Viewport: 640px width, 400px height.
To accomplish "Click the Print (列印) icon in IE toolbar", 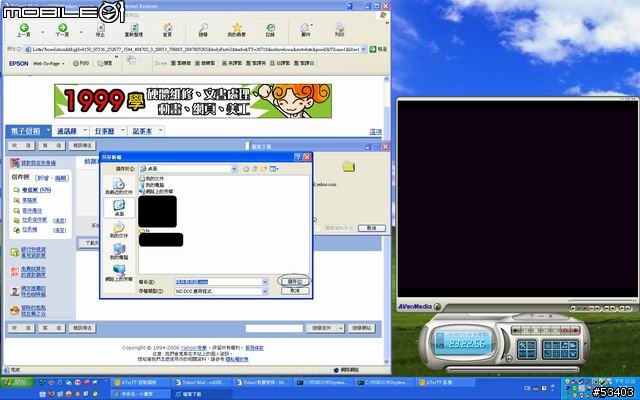I will tap(340, 30).
